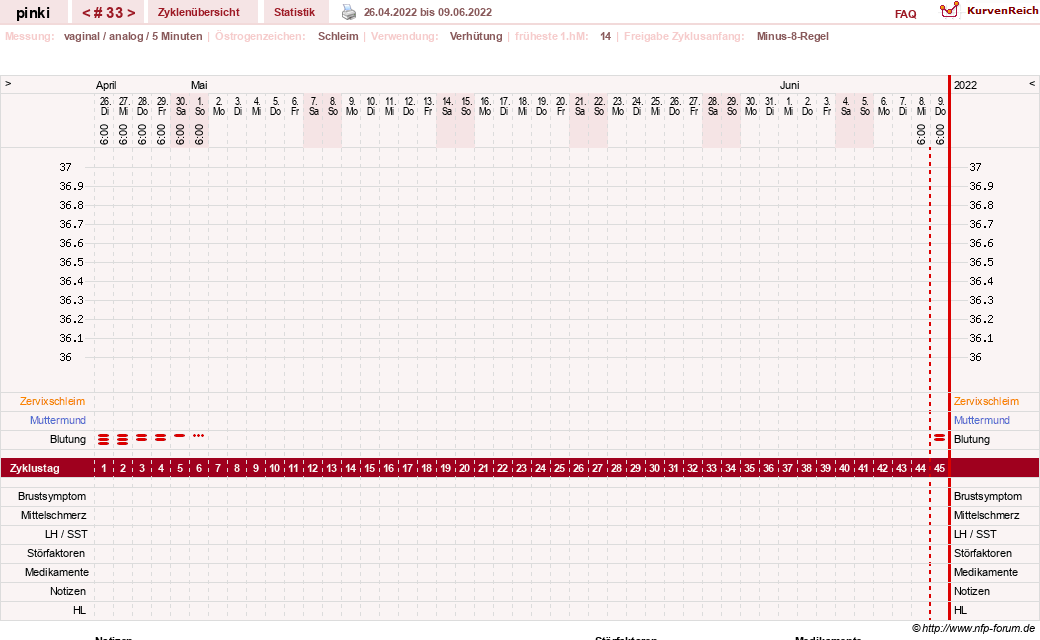
Task: Click the 6:00 time under 9. Do
Action: (x=940, y=135)
